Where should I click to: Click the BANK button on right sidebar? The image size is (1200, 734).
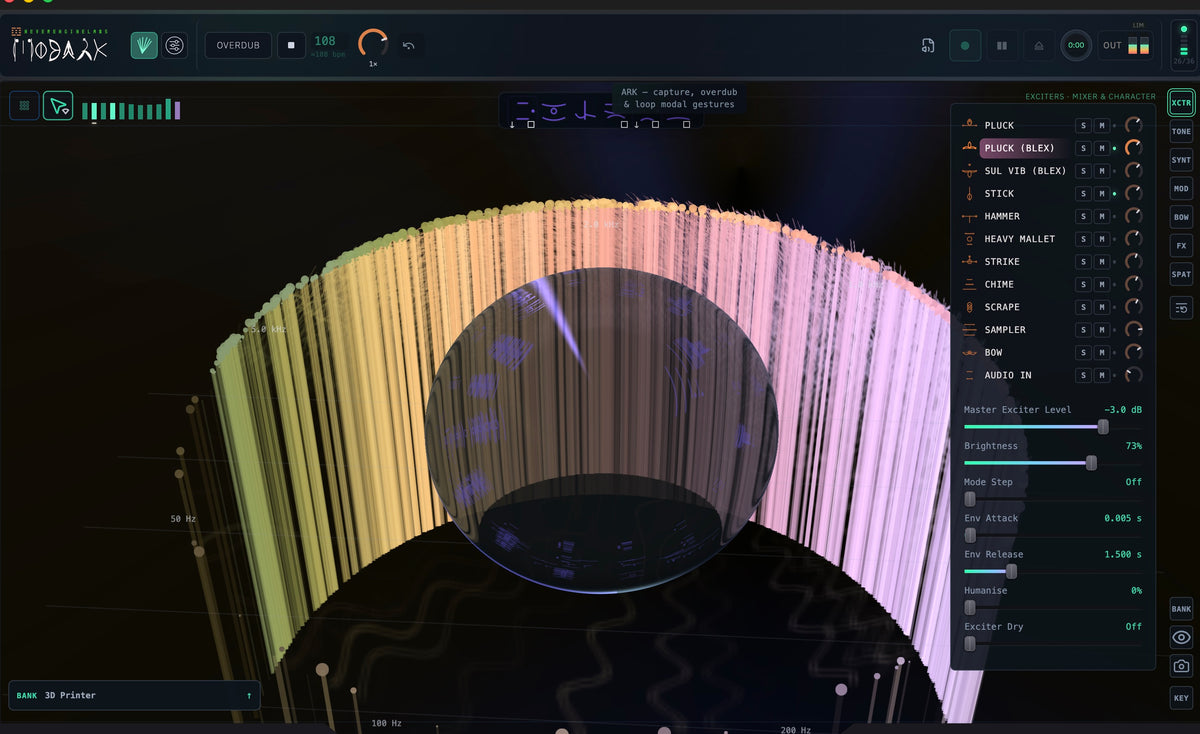click(x=1181, y=608)
